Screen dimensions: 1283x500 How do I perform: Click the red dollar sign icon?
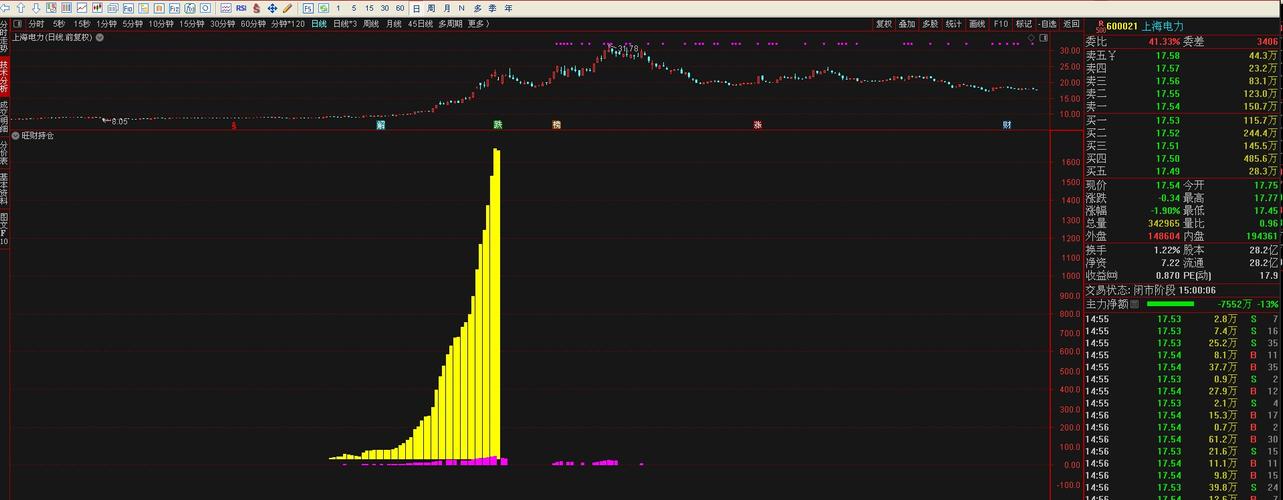tap(257, 8)
